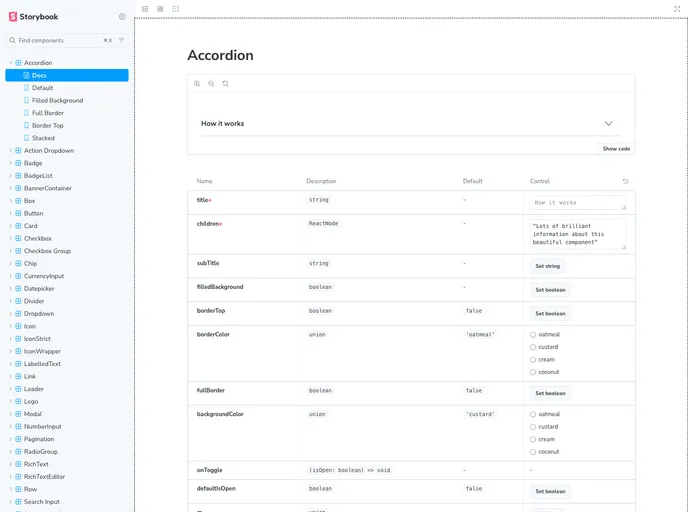Screen dimensions: 688x512
Task: Click Set boolean for filledBackground
Action: coord(549,290)
